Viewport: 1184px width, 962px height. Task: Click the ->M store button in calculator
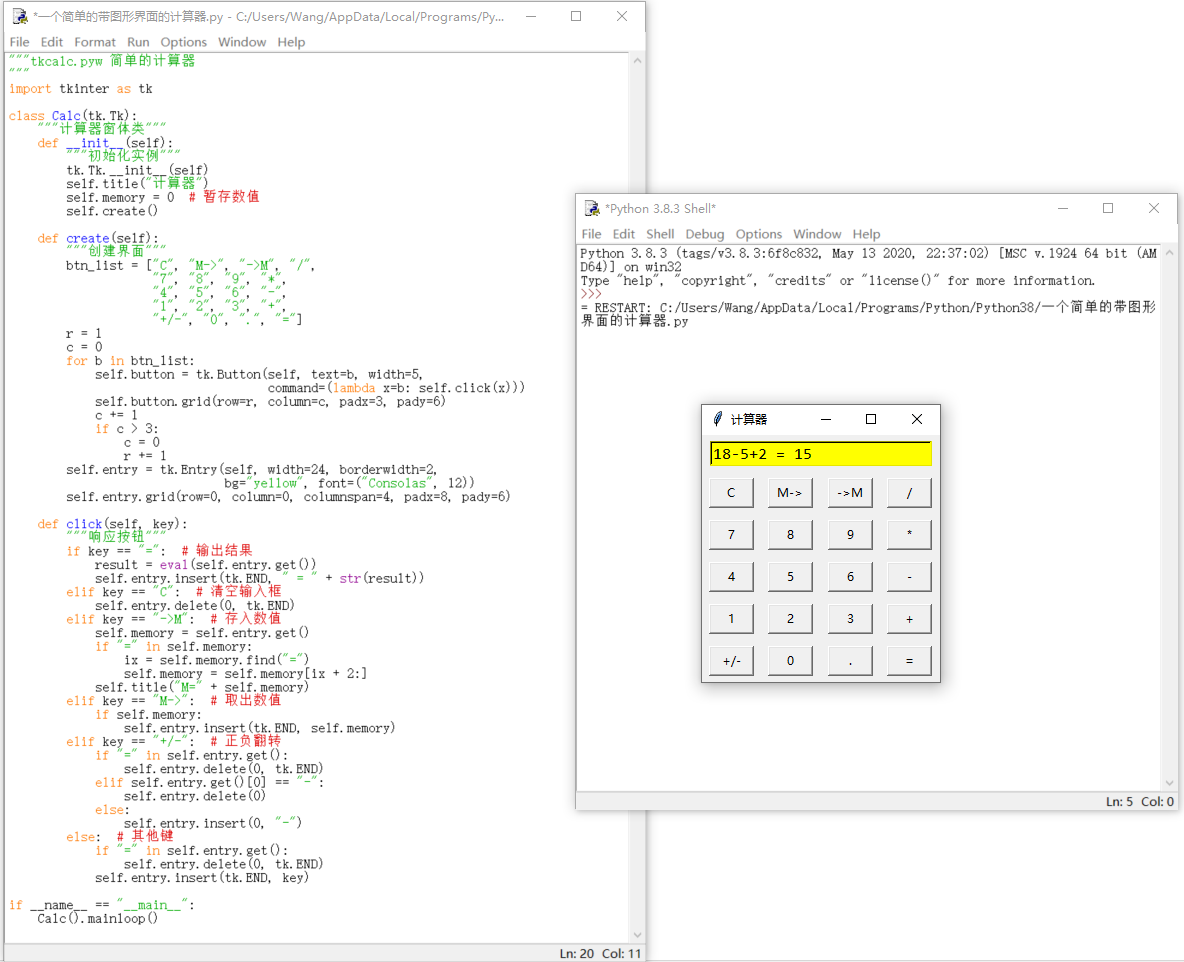[x=849, y=492]
